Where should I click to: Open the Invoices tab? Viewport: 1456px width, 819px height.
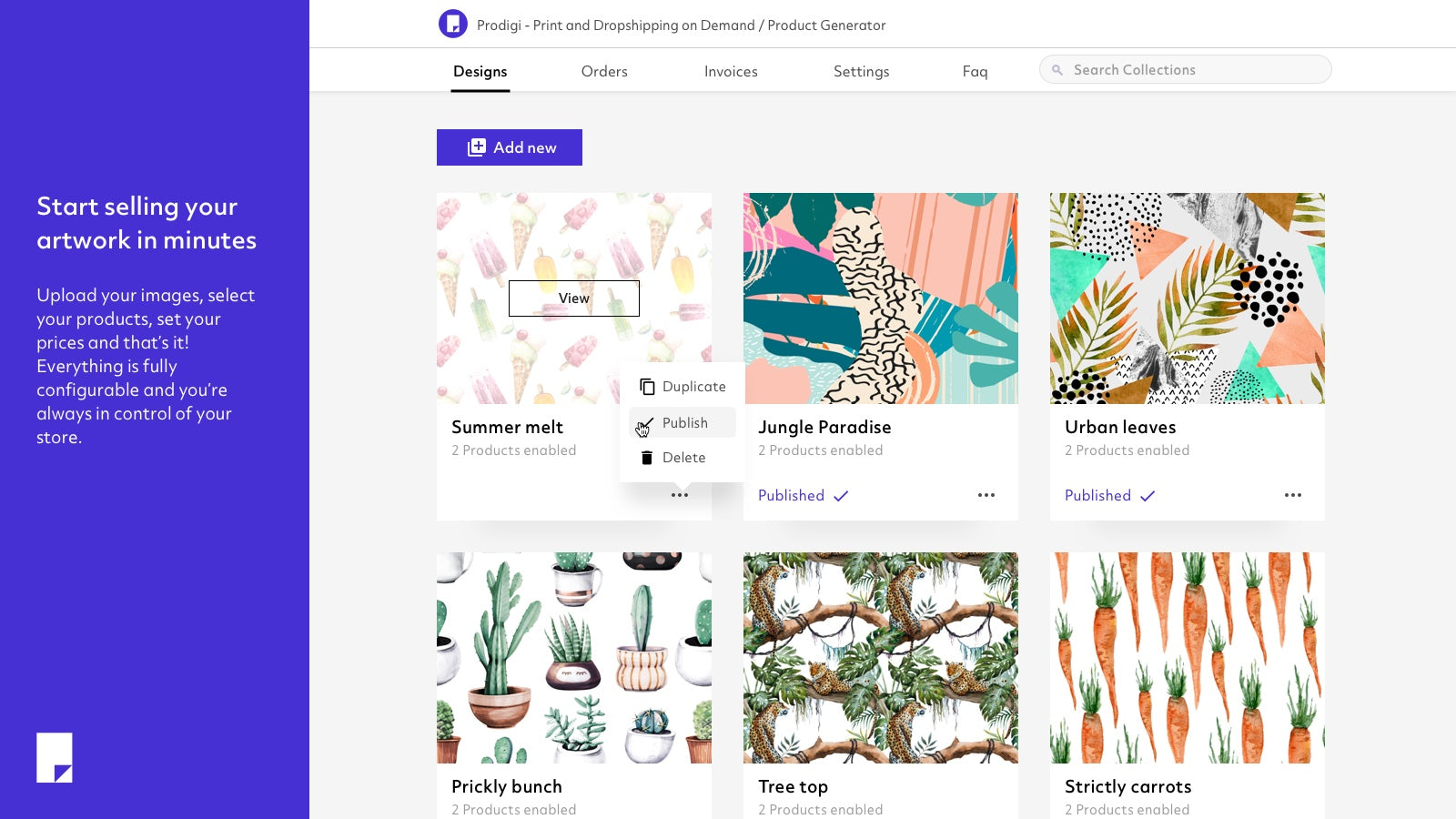click(731, 71)
